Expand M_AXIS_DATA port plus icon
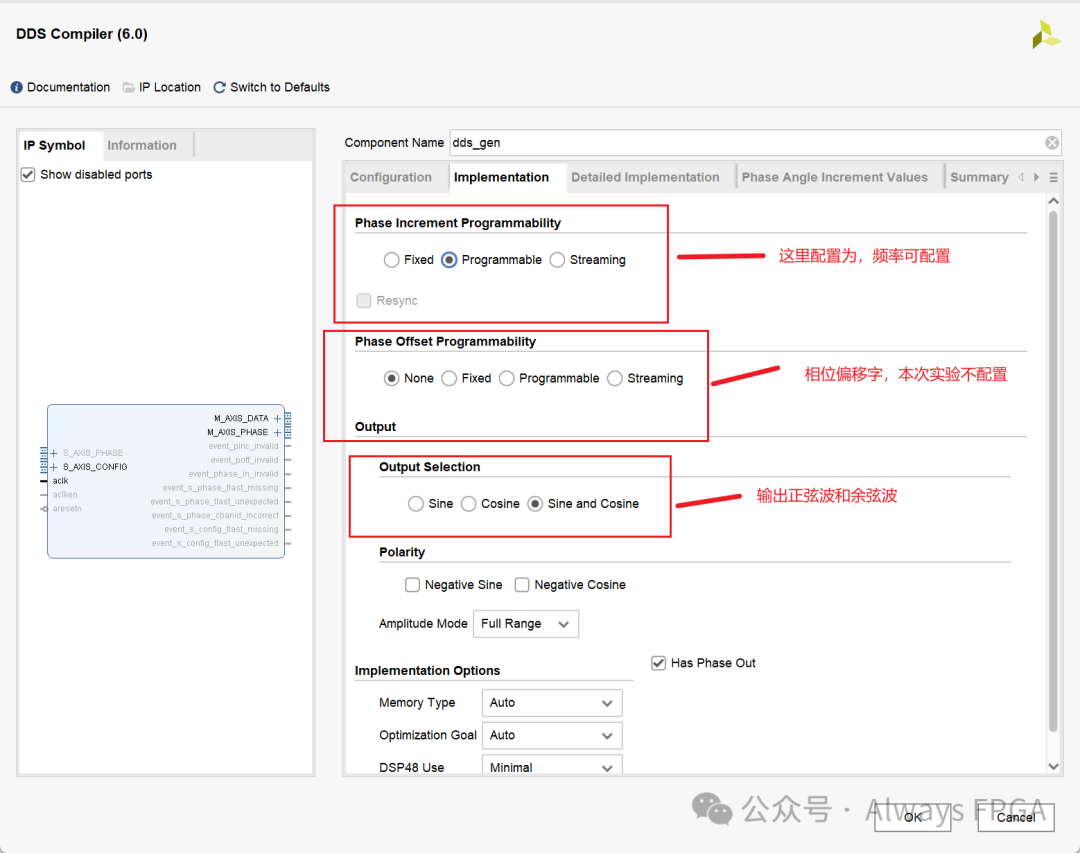 pos(278,418)
